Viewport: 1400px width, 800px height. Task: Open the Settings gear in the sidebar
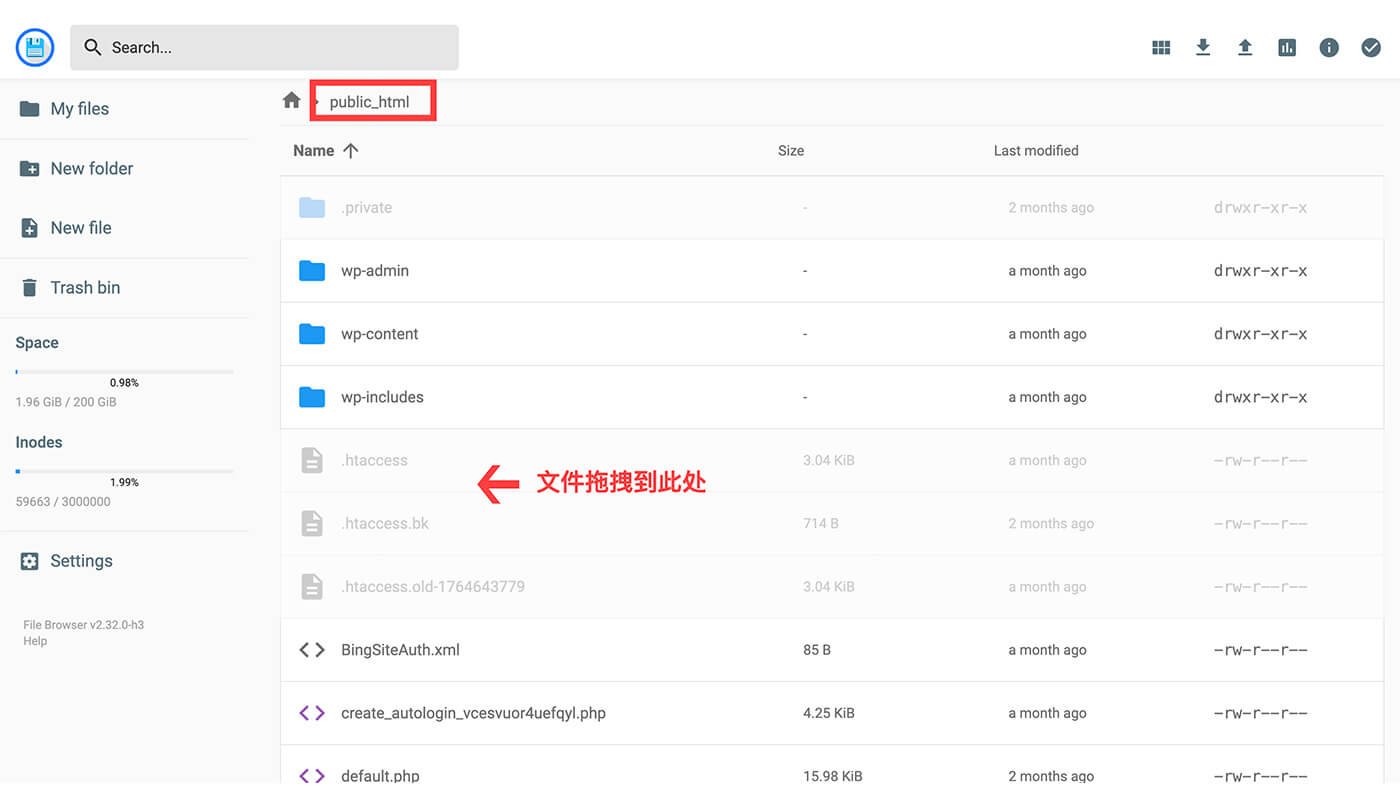click(81, 560)
